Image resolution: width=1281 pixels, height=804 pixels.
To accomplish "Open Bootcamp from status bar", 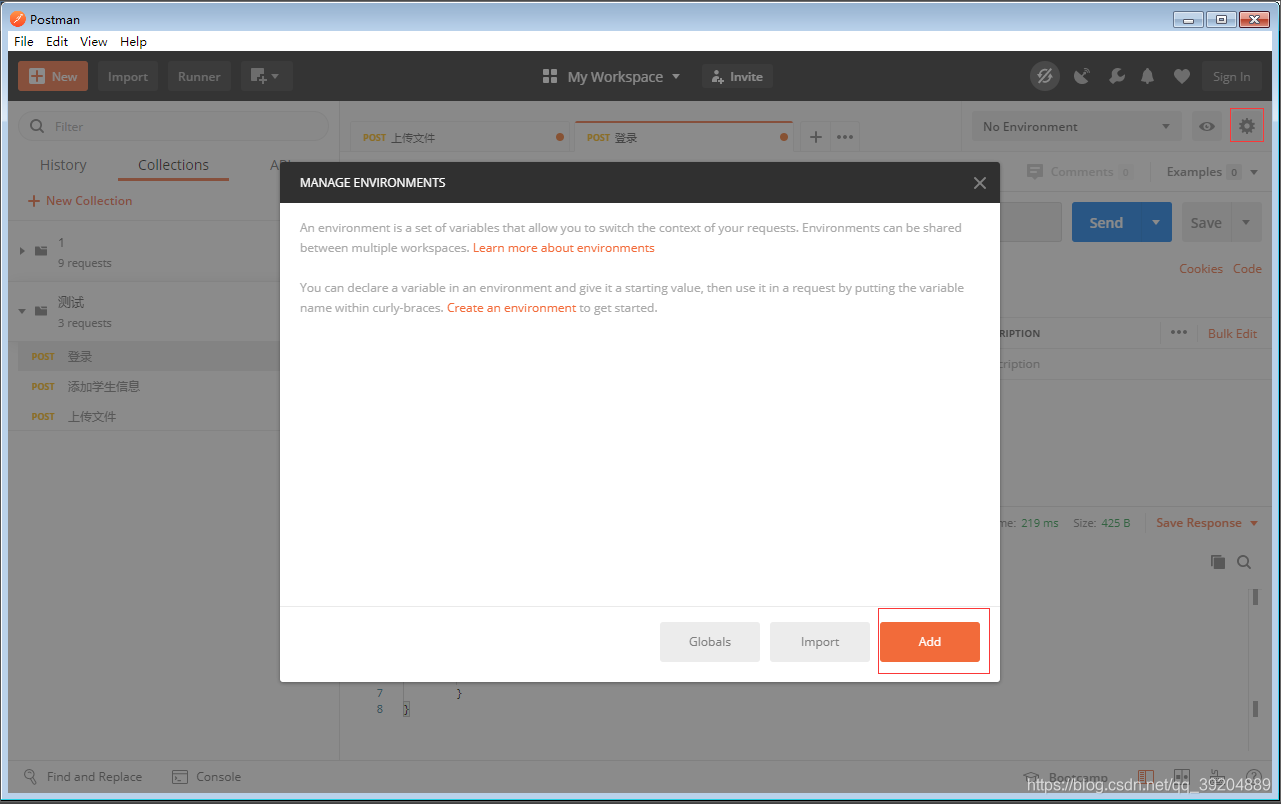I will (x=1066, y=778).
